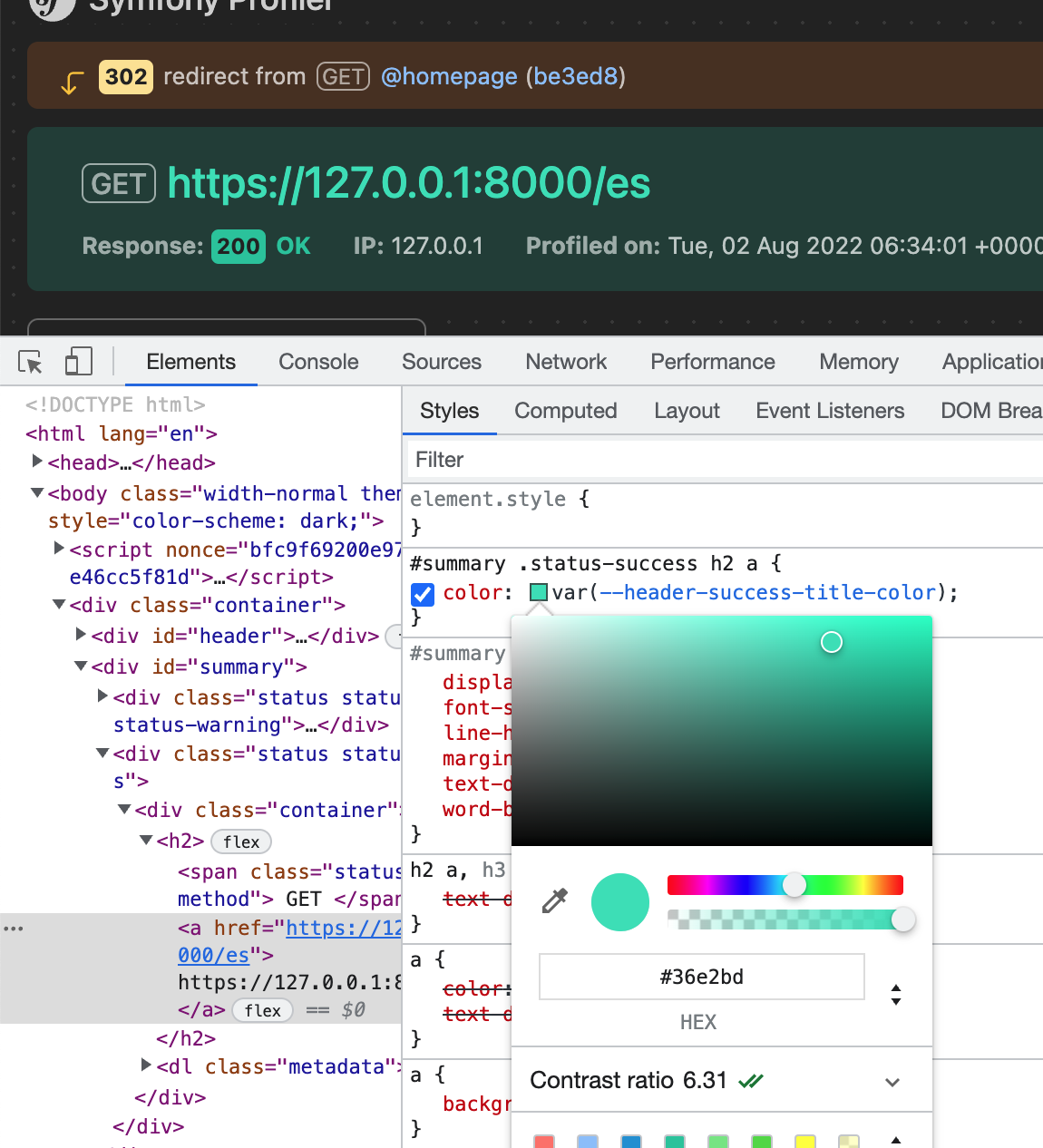Click the teal color swatch before var()
Image resolution: width=1043 pixels, height=1148 pixels.
[538, 592]
